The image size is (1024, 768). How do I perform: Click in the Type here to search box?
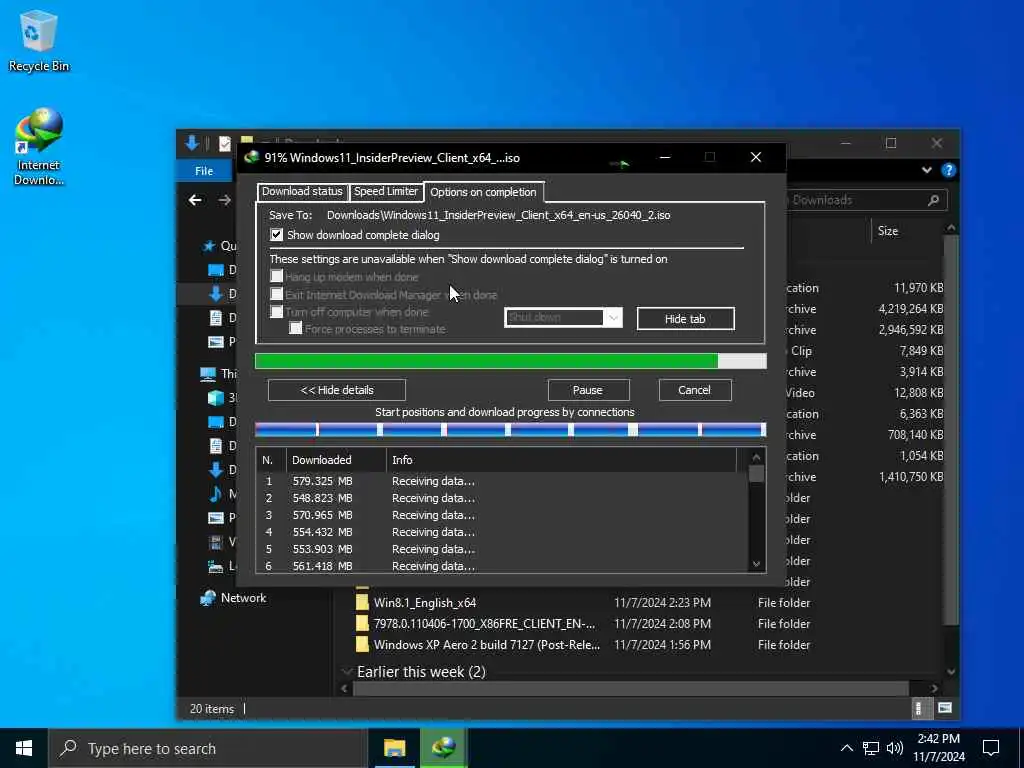207,748
